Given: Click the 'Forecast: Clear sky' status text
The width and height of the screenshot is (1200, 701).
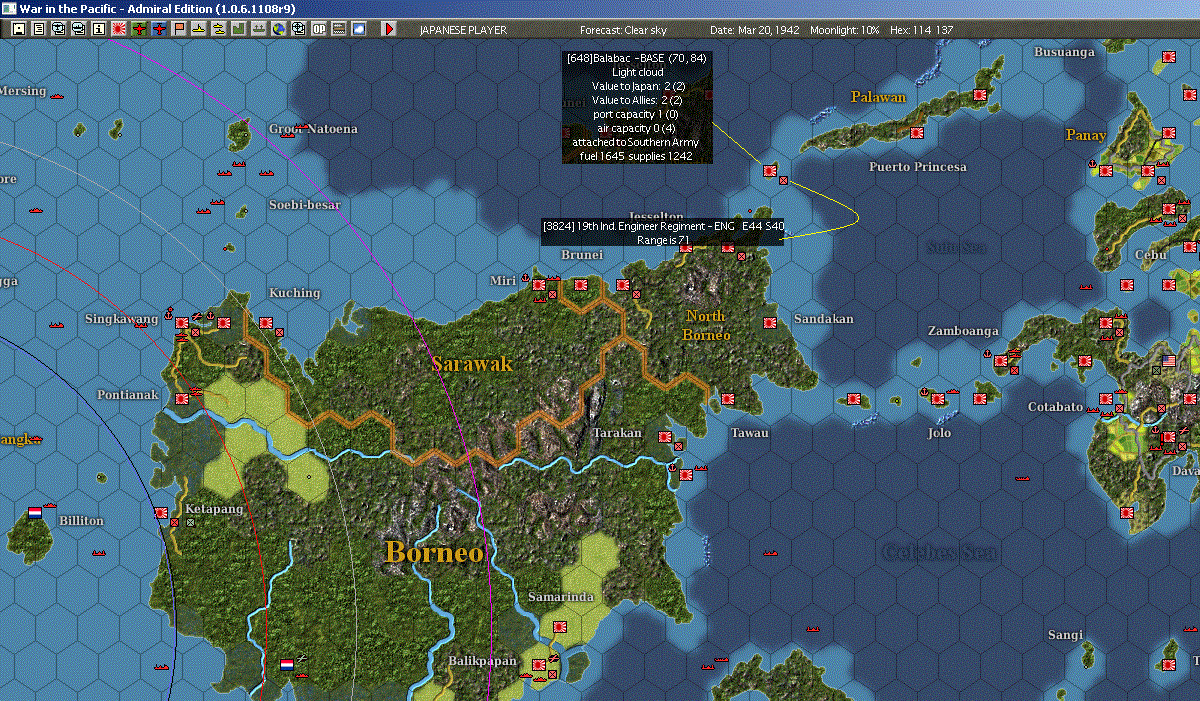Looking at the screenshot, I should click(x=623, y=30).
